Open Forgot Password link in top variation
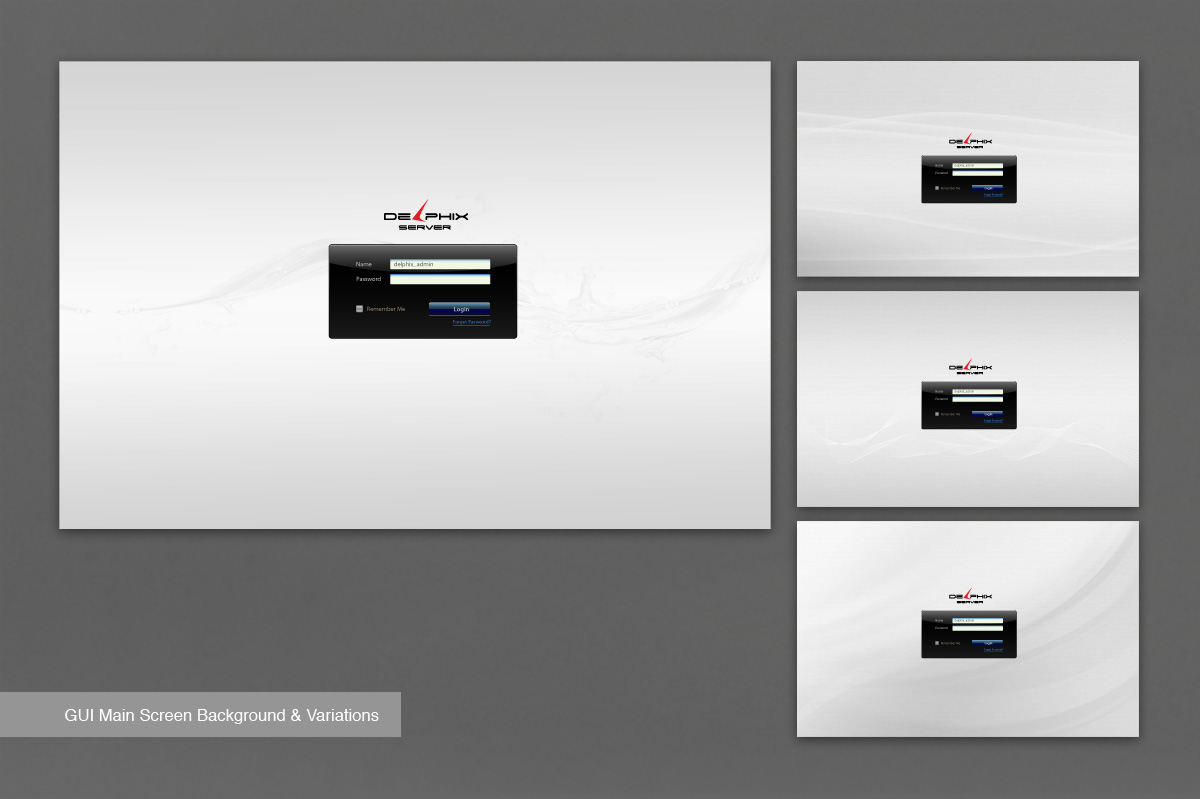 pos(993,195)
